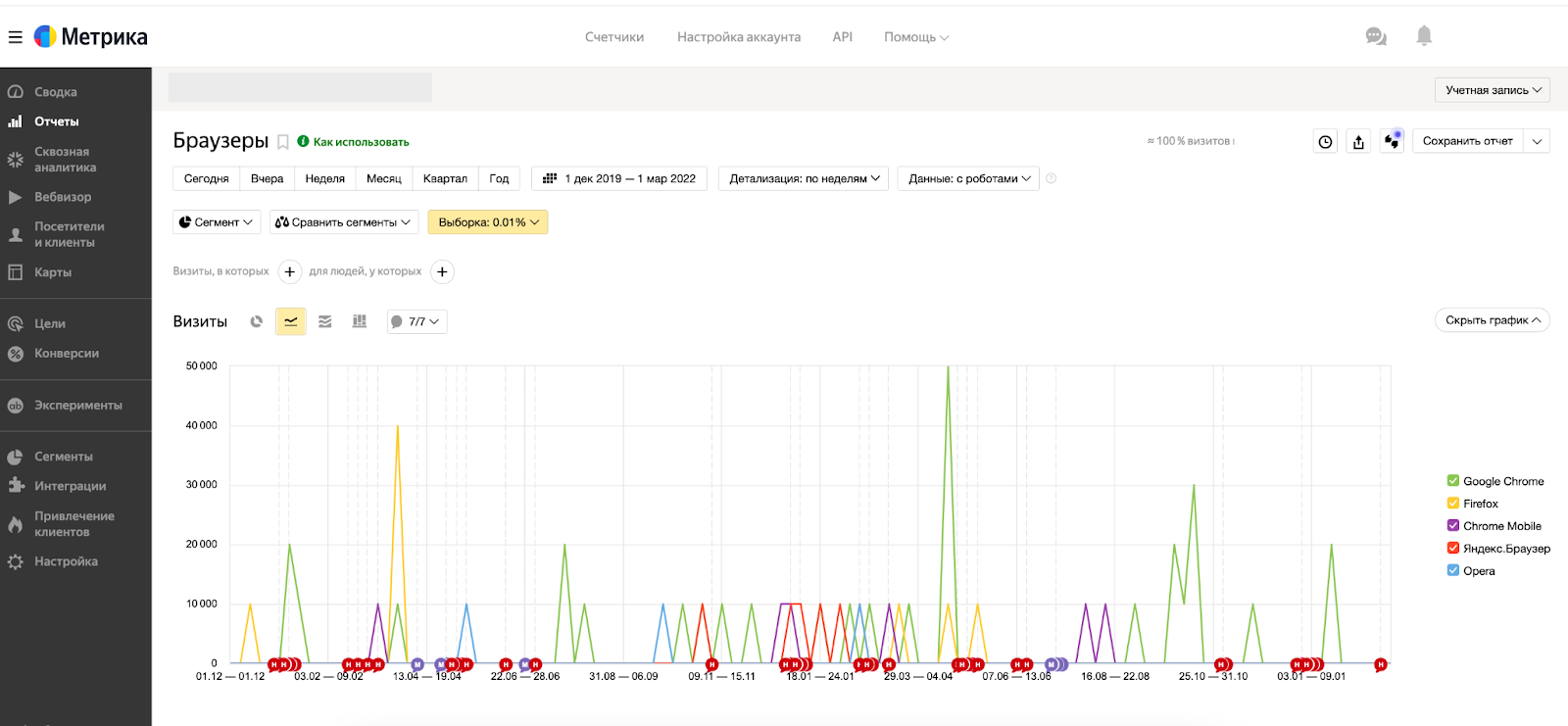Image resolution: width=1568 pixels, height=726 pixels.
Task: Open Сравнить сегменты dropdown
Action: [344, 222]
